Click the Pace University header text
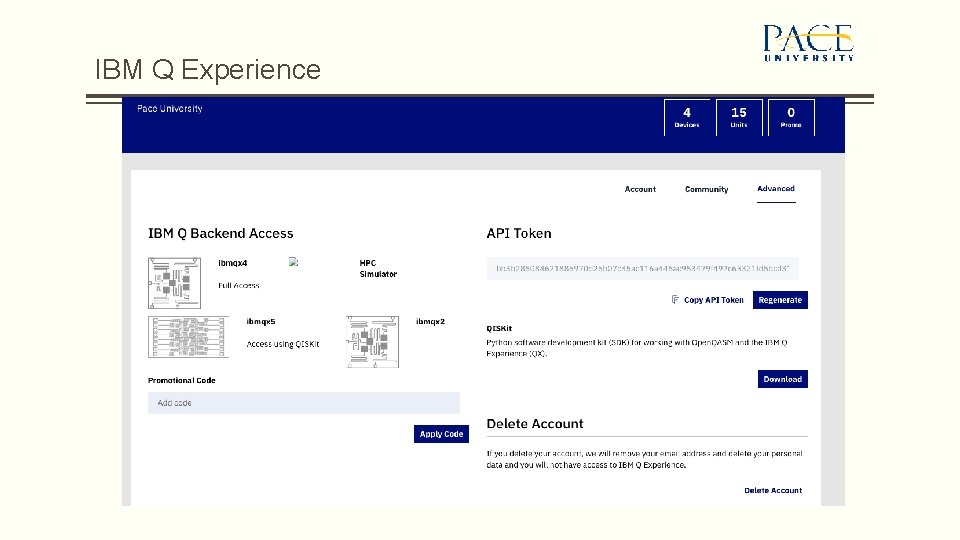 click(170, 108)
